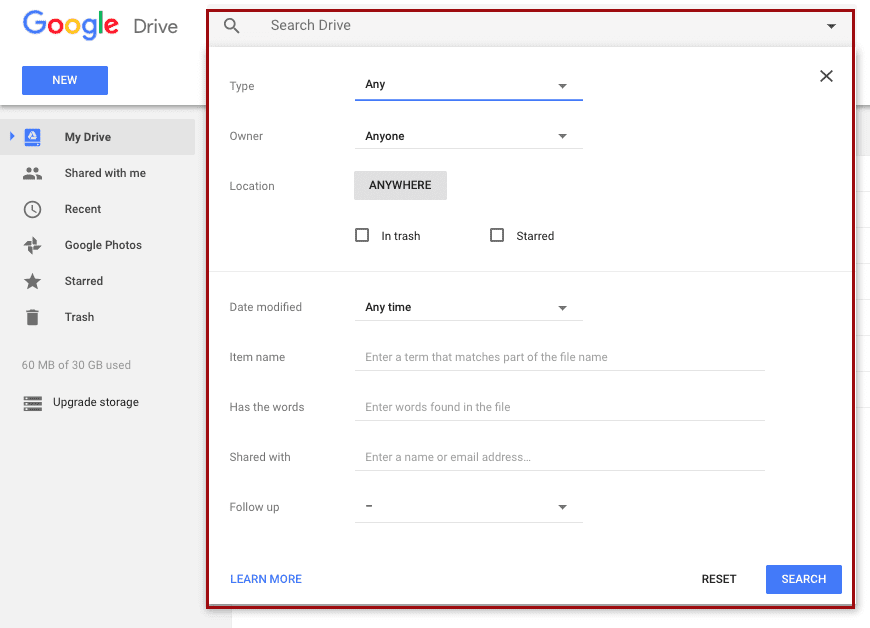This screenshot has height=628, width=870.
Task: Click the 60 MB of 30 GB used text
Action: pyautogui.click(x=76, y=365)
